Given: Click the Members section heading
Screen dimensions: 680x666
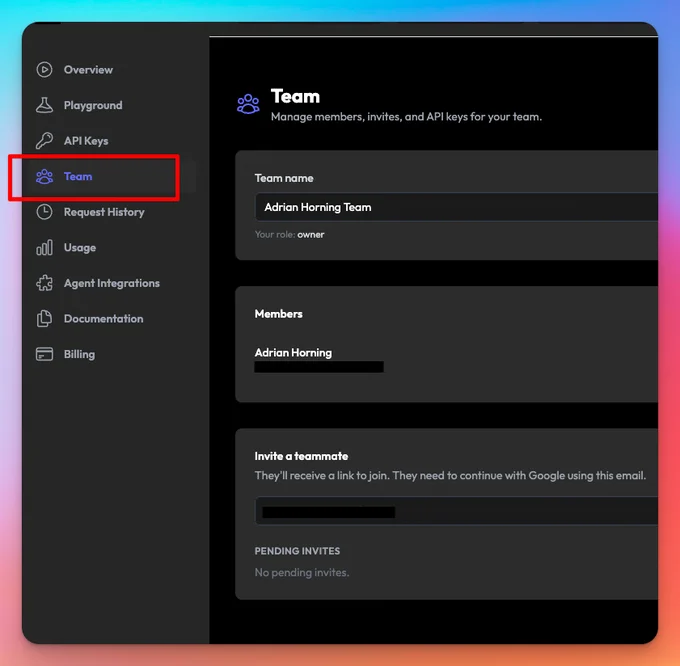Looking at the screenshot, I should click(278, 314).
